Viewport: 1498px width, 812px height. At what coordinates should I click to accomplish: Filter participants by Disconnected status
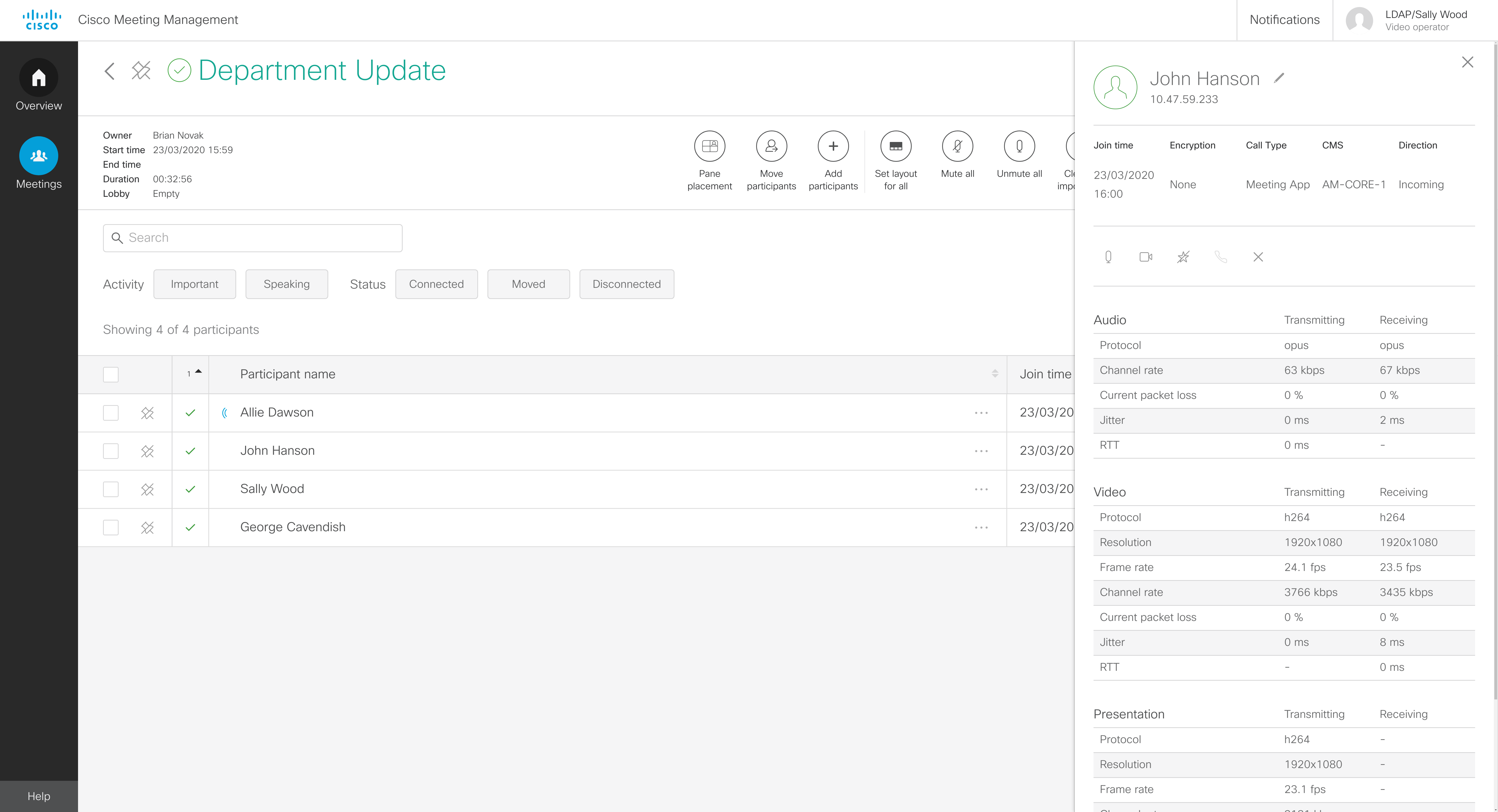point(626,284)
